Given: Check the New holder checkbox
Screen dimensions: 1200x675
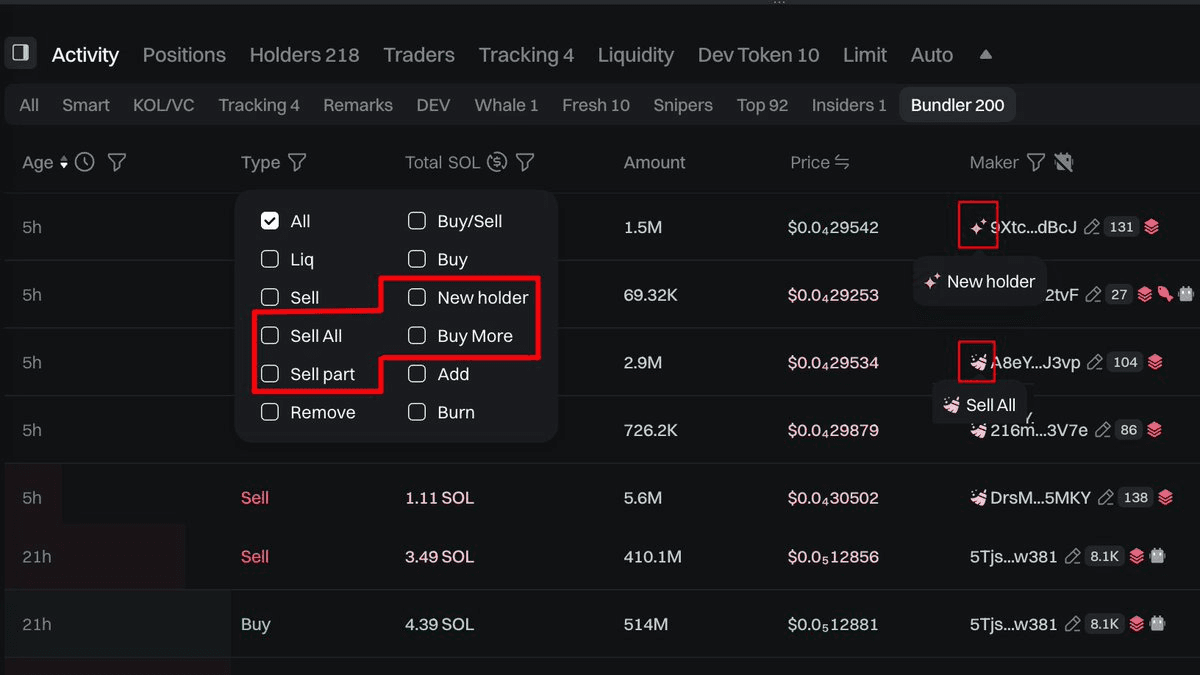Looking at the screenshot, I should pos(417,297).
